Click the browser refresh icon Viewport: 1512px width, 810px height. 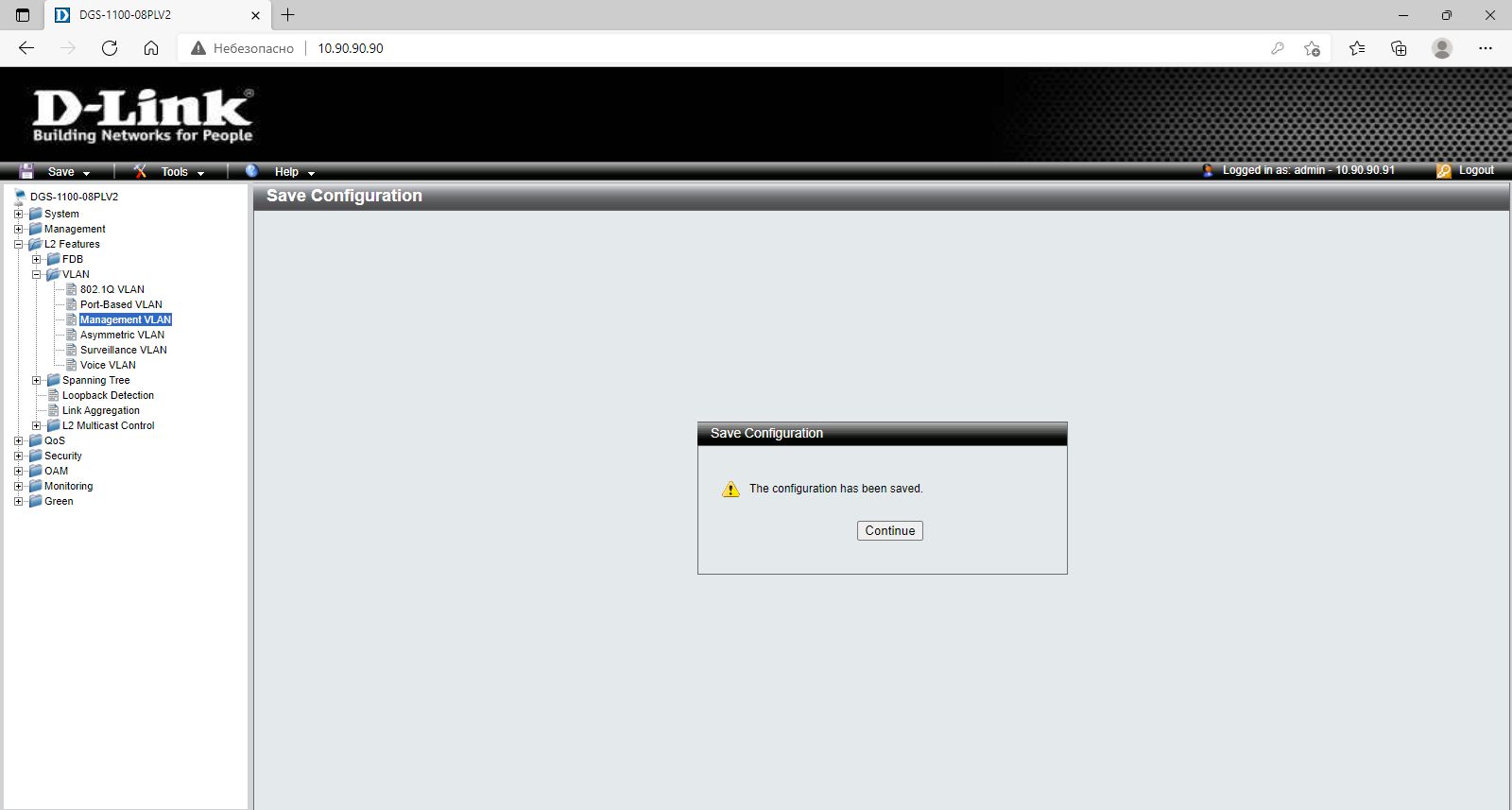point(110,48)
